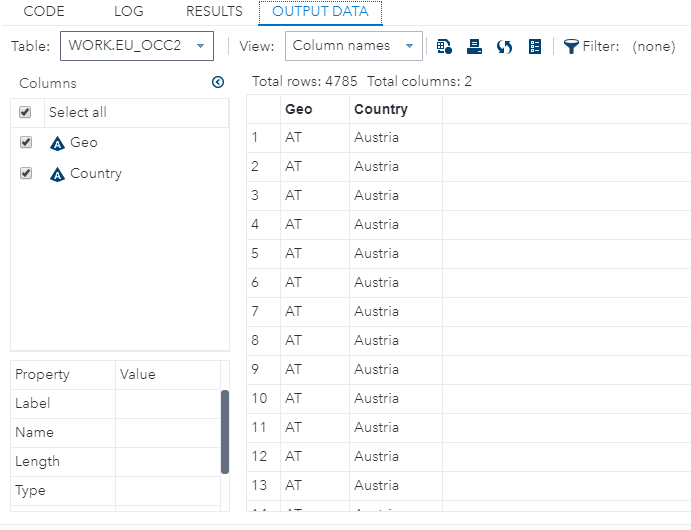Viewport: 691px width, 530px height.
Task: Open the RESULTS tab
Action: [x=214, y=12]
